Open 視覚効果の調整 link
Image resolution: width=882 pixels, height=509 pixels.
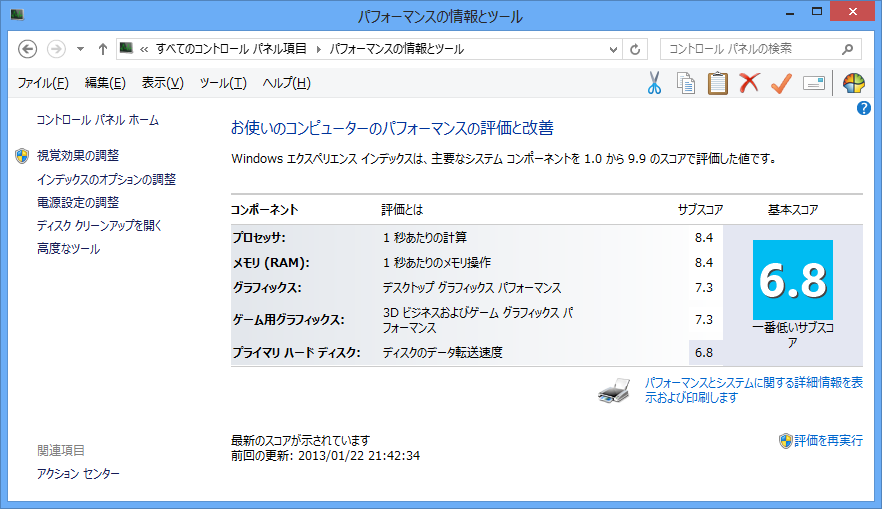point(78,155)
